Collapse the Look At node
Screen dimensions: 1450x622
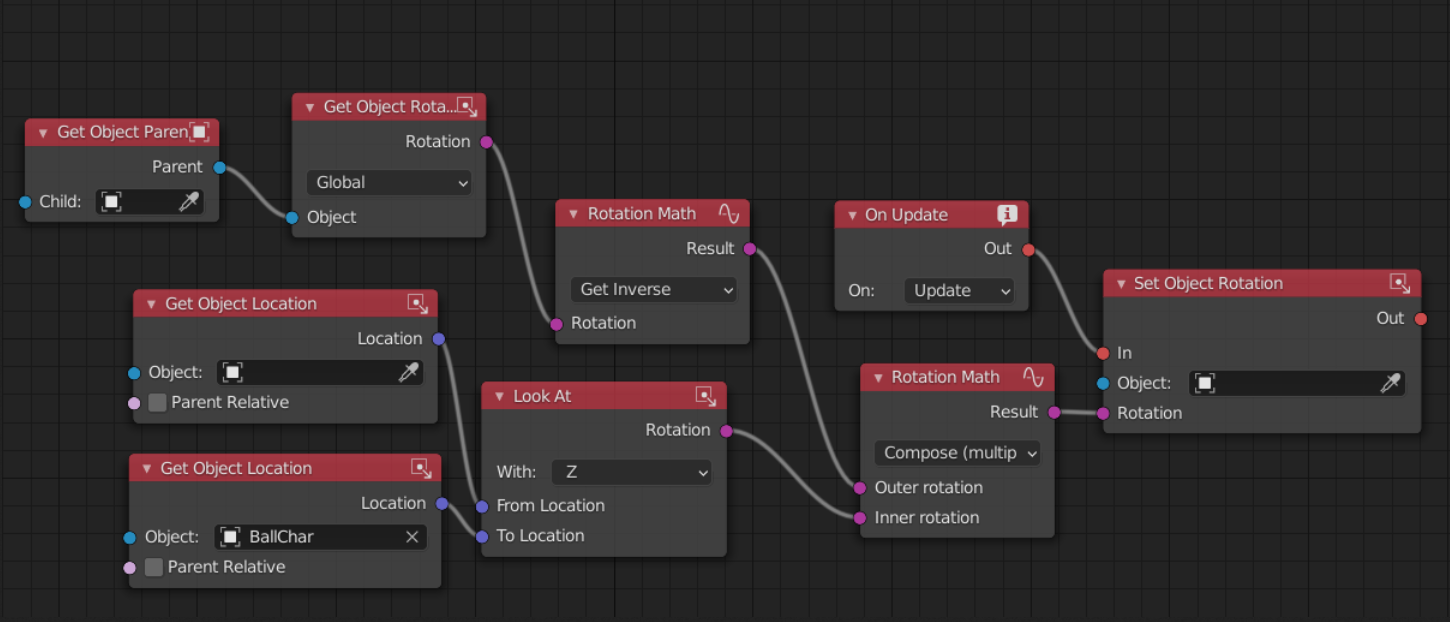[498, 395]
